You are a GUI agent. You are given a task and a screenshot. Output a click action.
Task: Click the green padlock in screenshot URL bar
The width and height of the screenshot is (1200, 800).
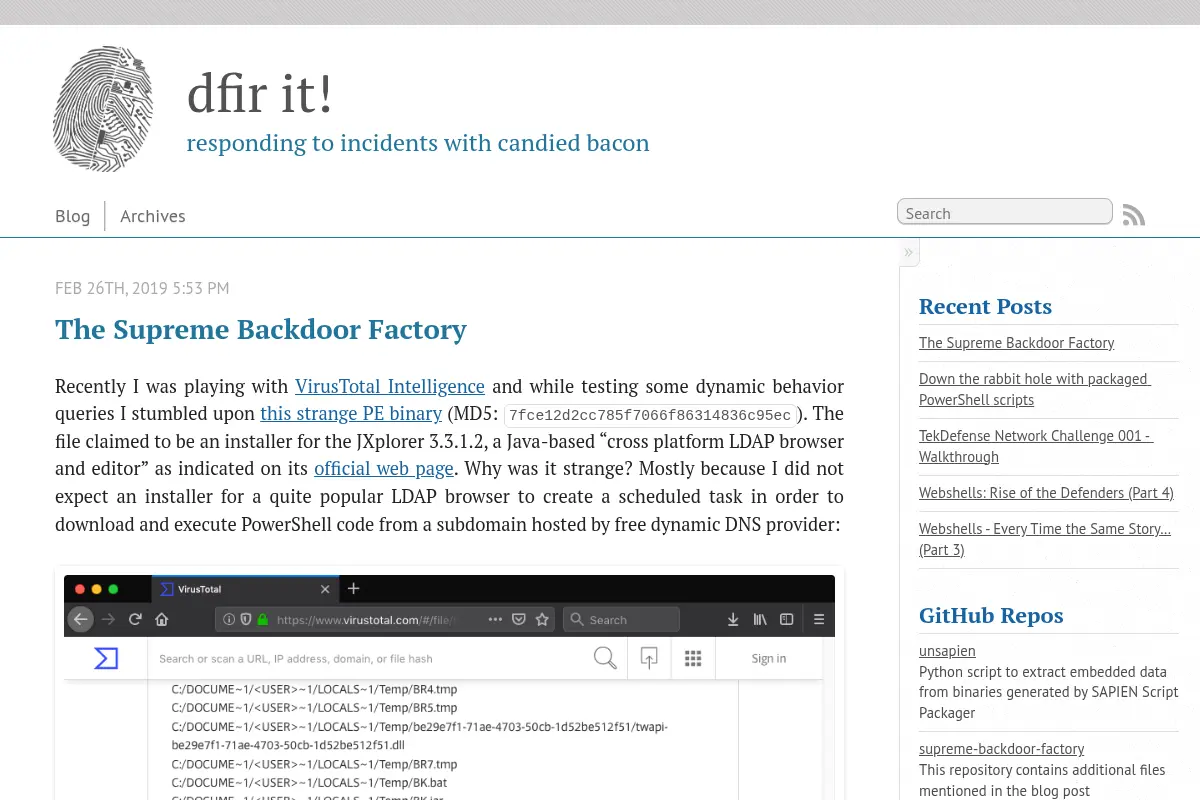(263, 619)
